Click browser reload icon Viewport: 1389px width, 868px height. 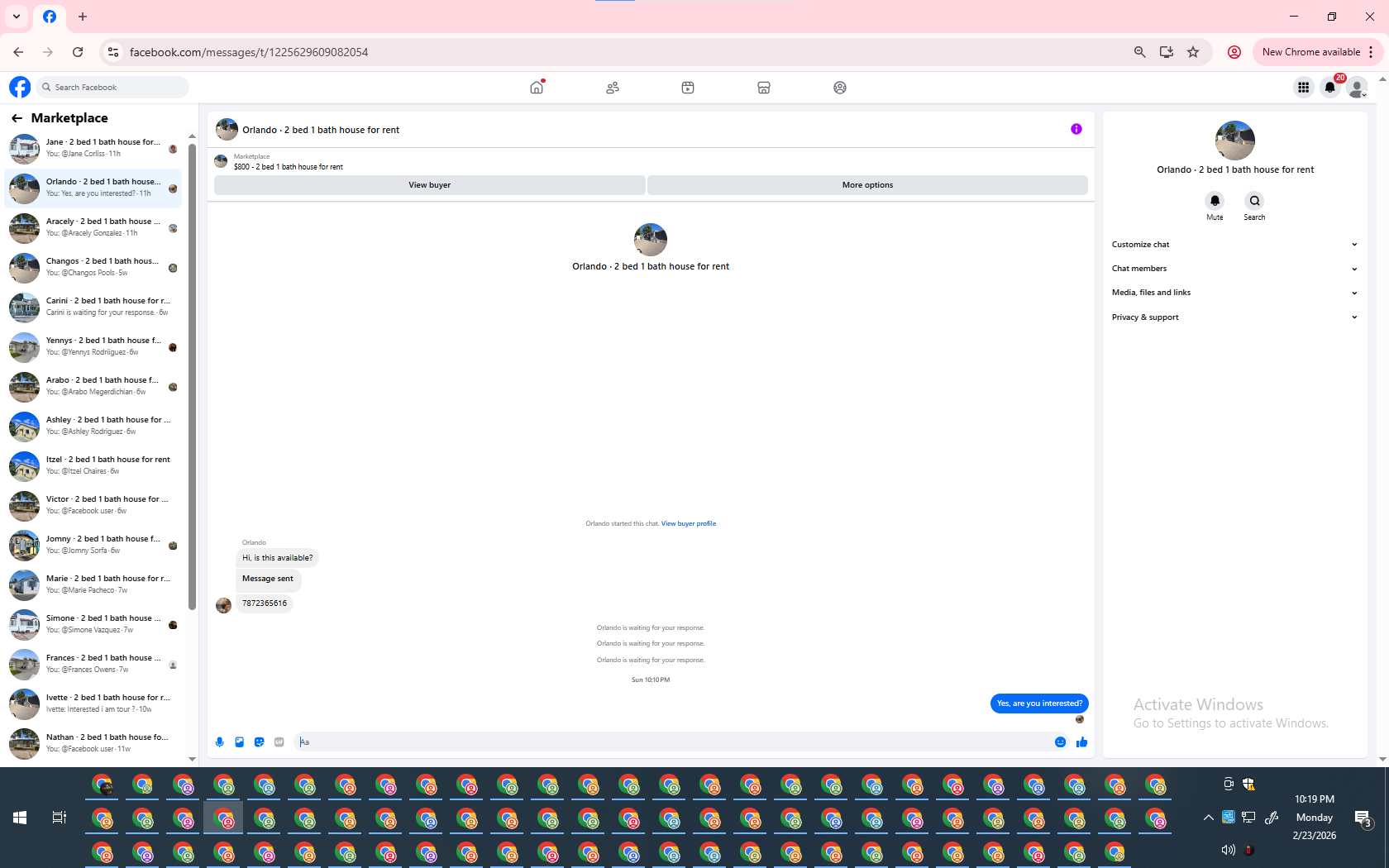(78, 52)
